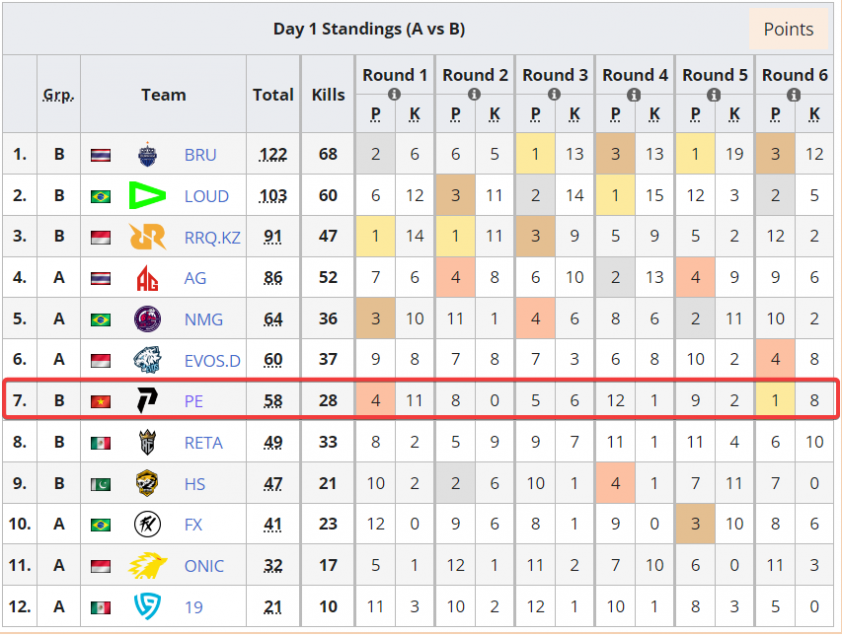Click the Grp. column header abbreviation
The height and width of the screenshot is (635, 842).
point(59,95)
